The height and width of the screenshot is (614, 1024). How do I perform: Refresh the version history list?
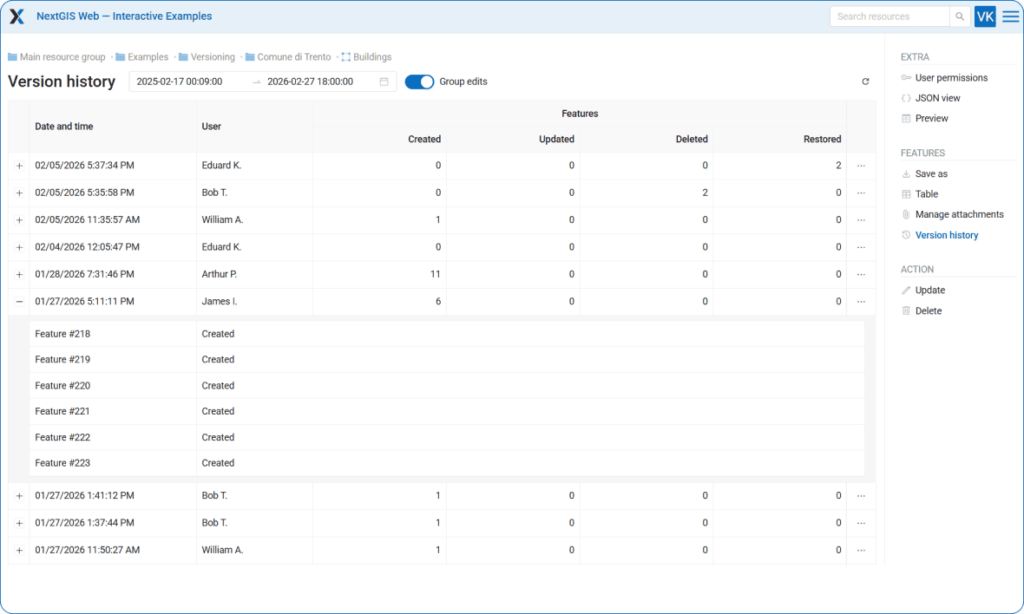(865, 82)
